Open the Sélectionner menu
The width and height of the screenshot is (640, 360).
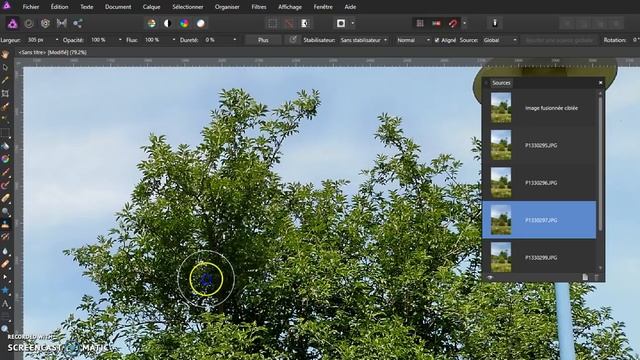coord(188,7)
